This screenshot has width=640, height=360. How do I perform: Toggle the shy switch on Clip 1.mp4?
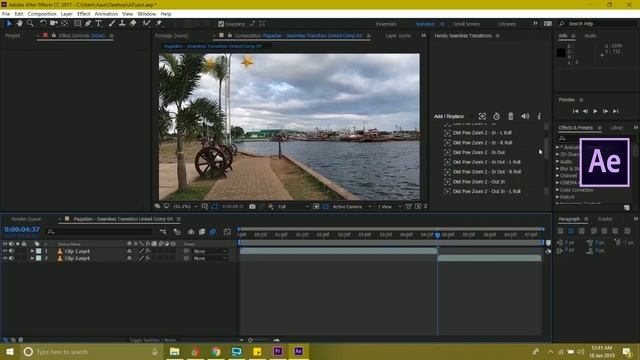tap(129, 251)
